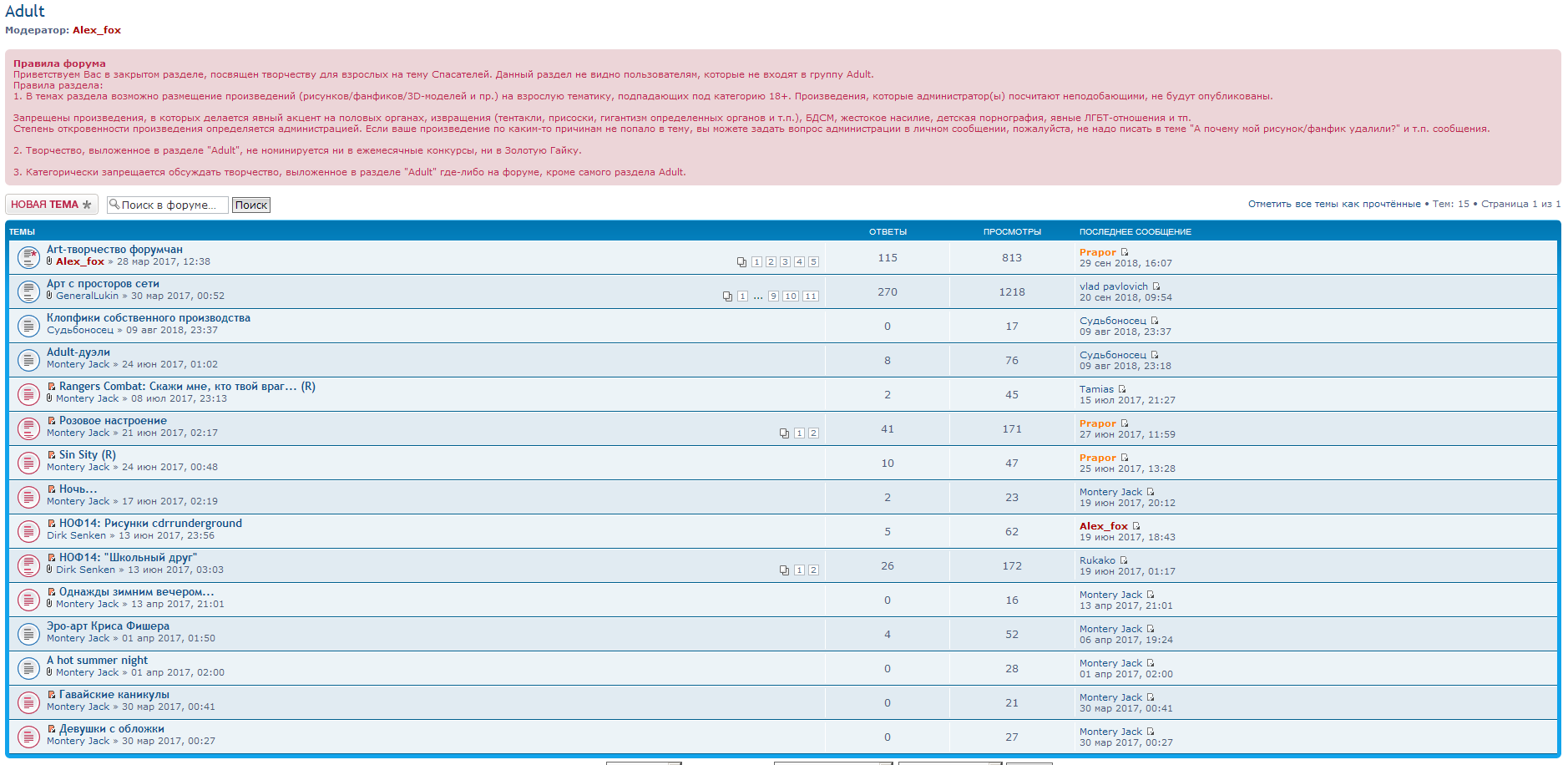The image size is (1568, 765).
Task: View latest post icon by Tamias
Action: pyautogui.click(x=1122, y=389)
